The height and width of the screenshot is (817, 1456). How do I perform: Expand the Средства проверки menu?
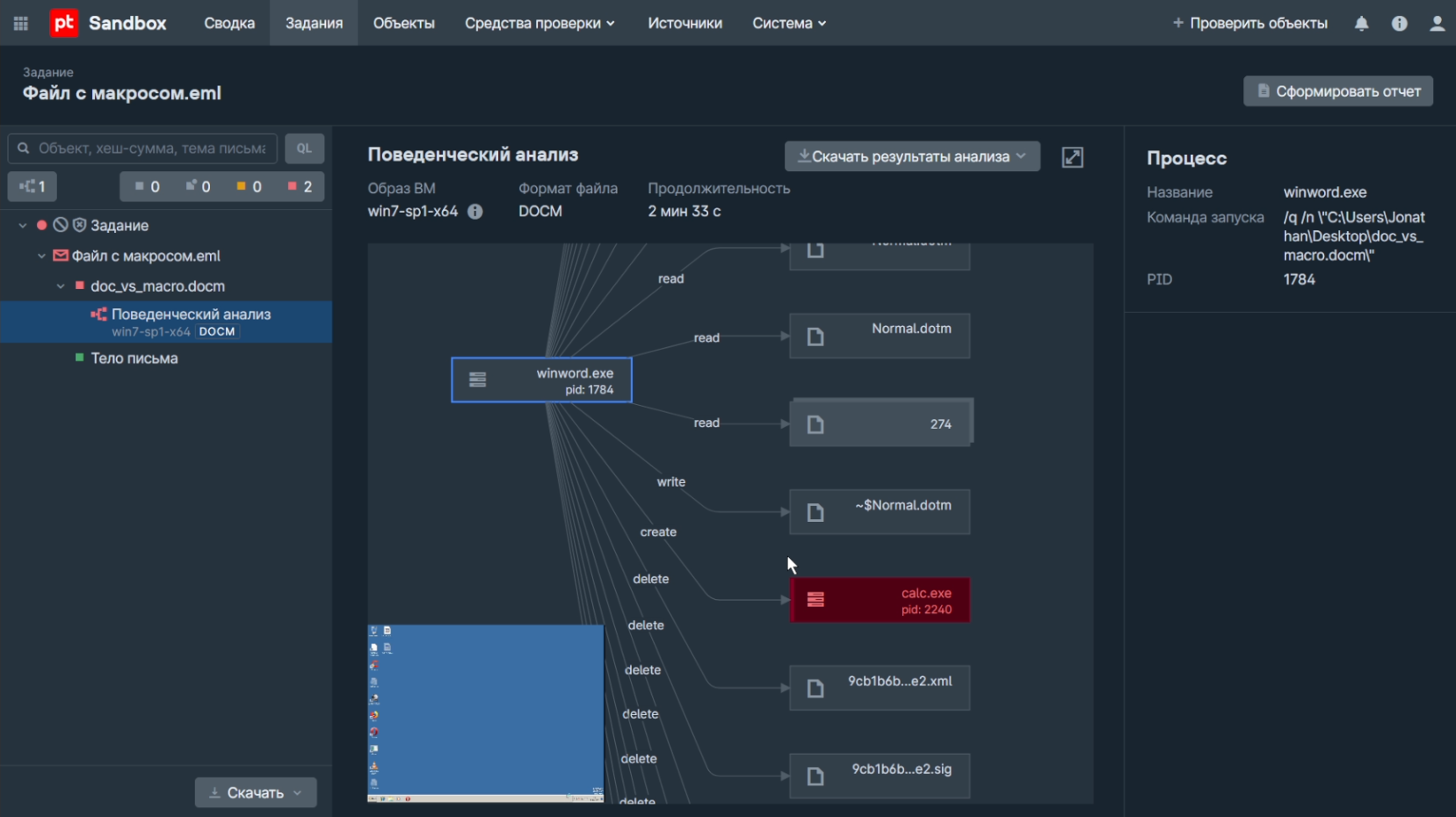pyautogui.click(x=539, y=24)
